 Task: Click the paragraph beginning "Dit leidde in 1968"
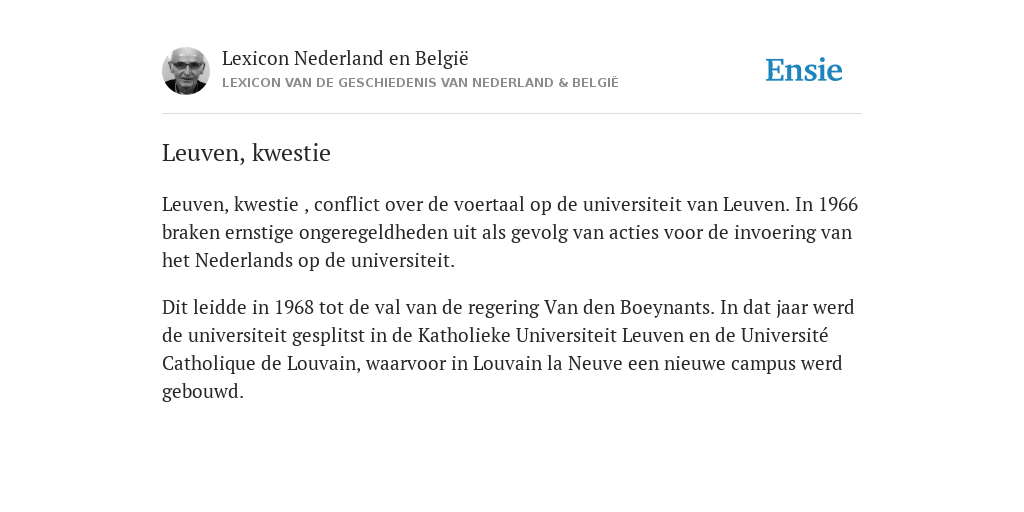508,349
